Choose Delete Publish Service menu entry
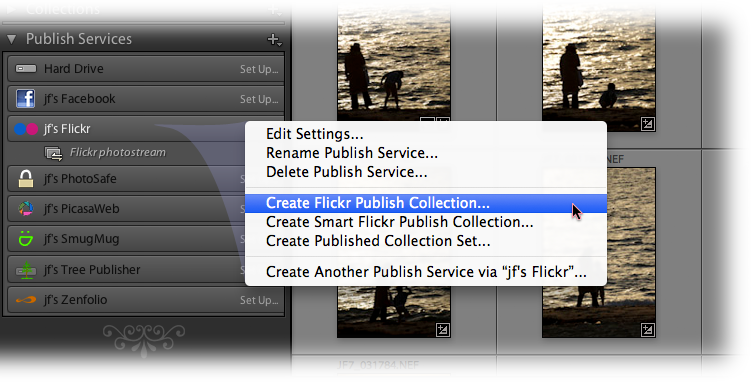Image resolution: width=751 pixels, height=382 pixels. tap(425, 172)
